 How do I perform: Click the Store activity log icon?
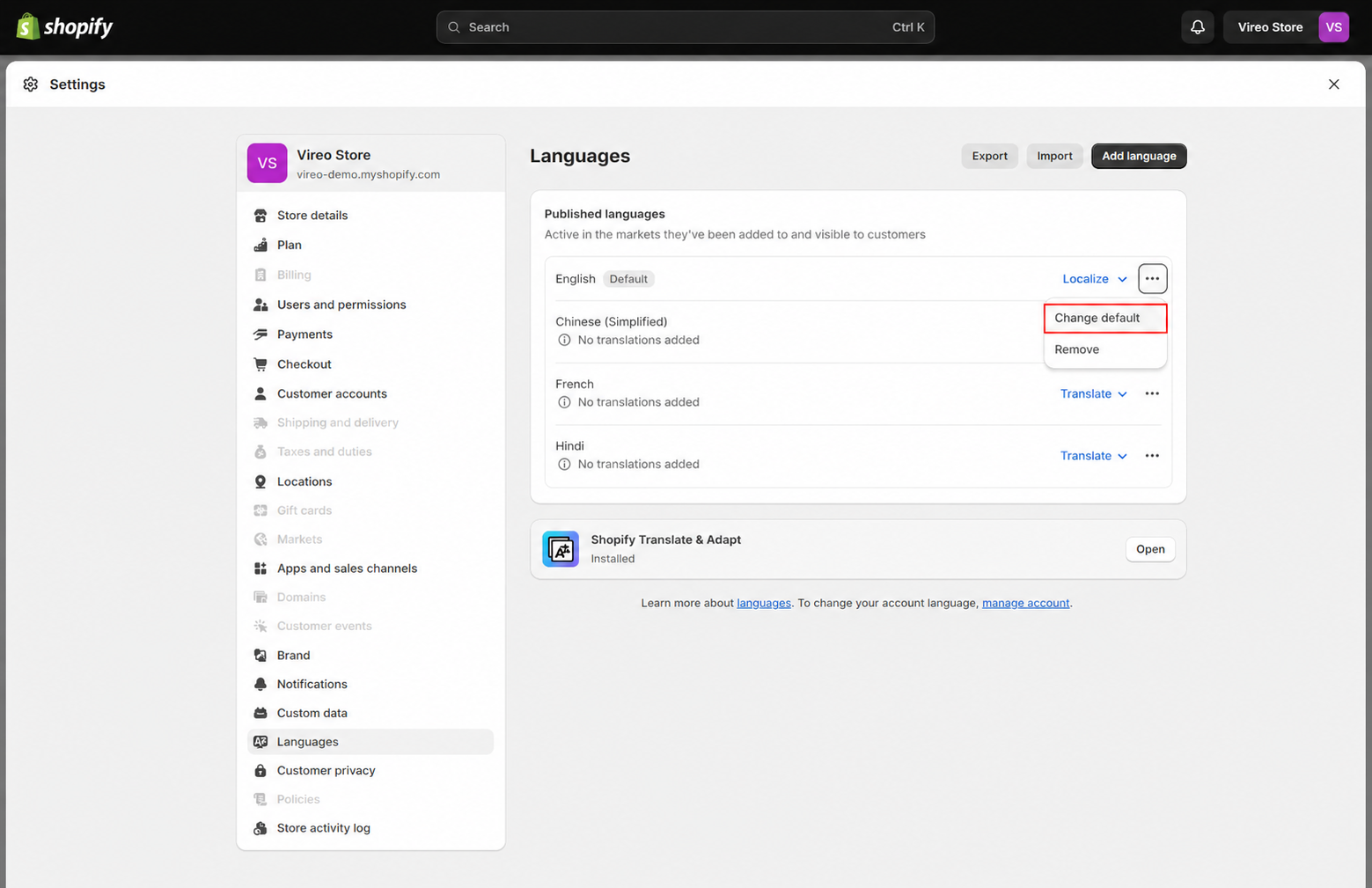(x=260, y=828)
